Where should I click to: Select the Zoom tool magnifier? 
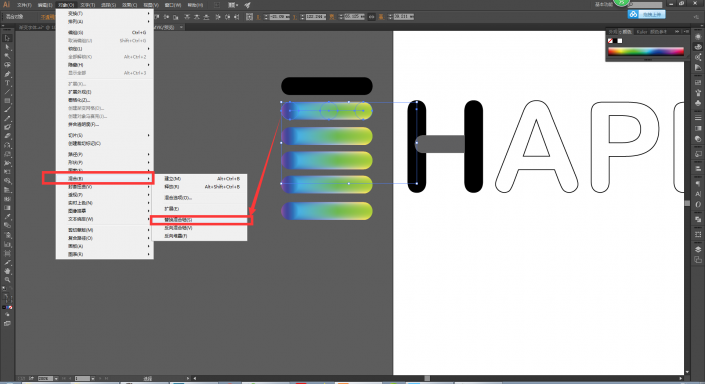coord(7,280)
